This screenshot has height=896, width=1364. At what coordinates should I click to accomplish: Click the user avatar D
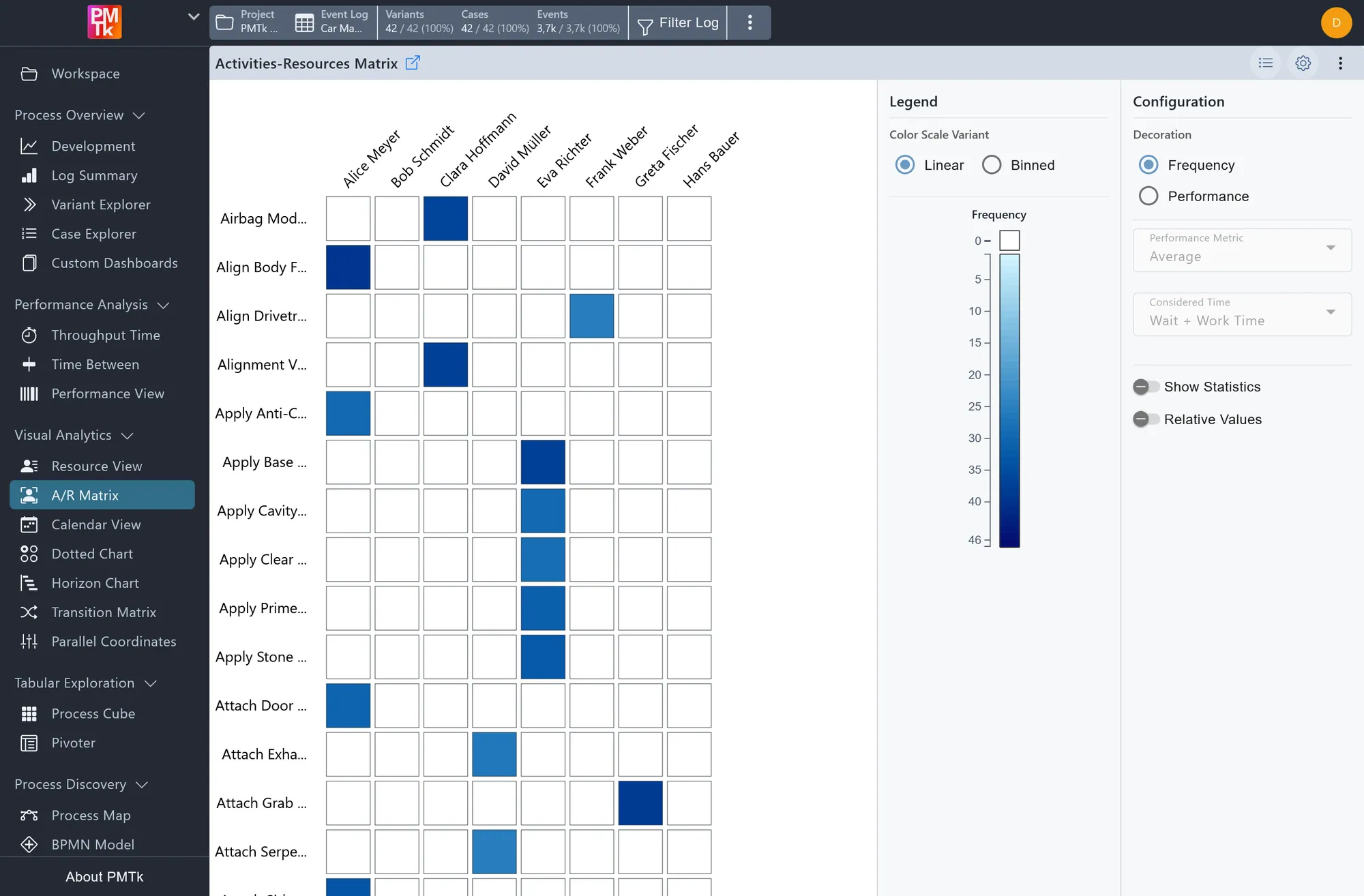pos(1336,23)
